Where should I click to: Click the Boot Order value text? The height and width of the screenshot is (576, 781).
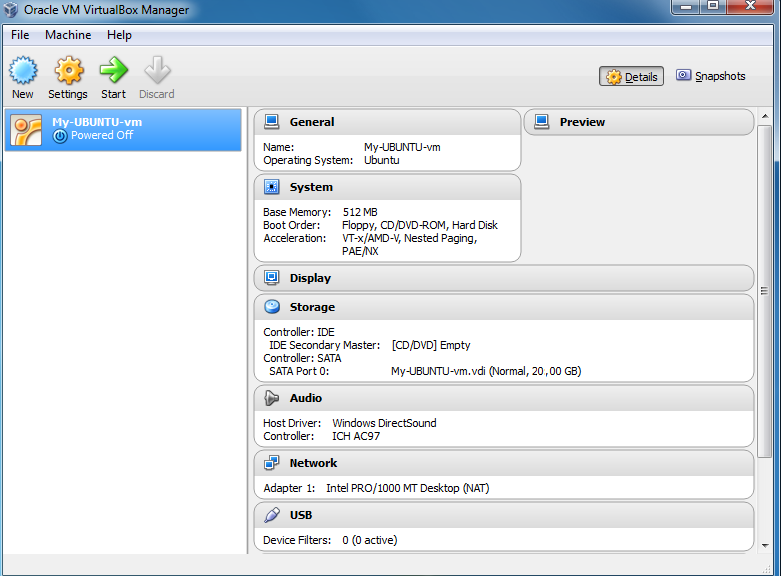tap(420, 225)
